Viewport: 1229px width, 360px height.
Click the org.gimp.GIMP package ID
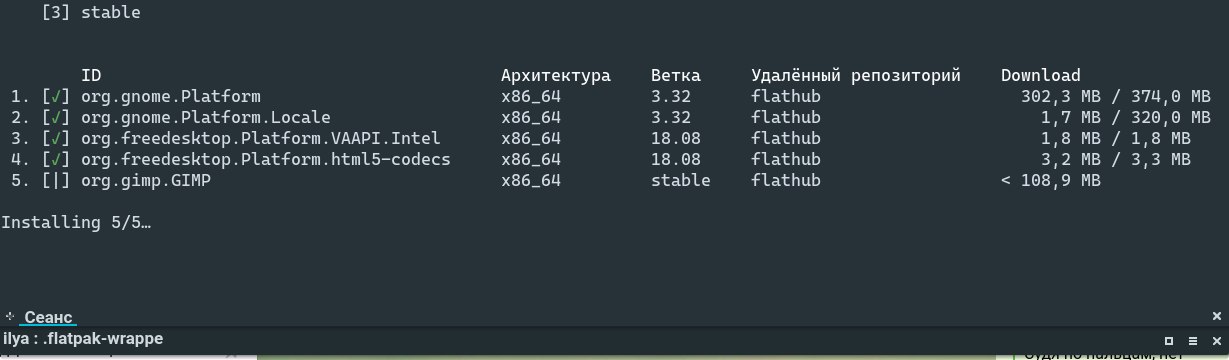click(x=146, y=181)
